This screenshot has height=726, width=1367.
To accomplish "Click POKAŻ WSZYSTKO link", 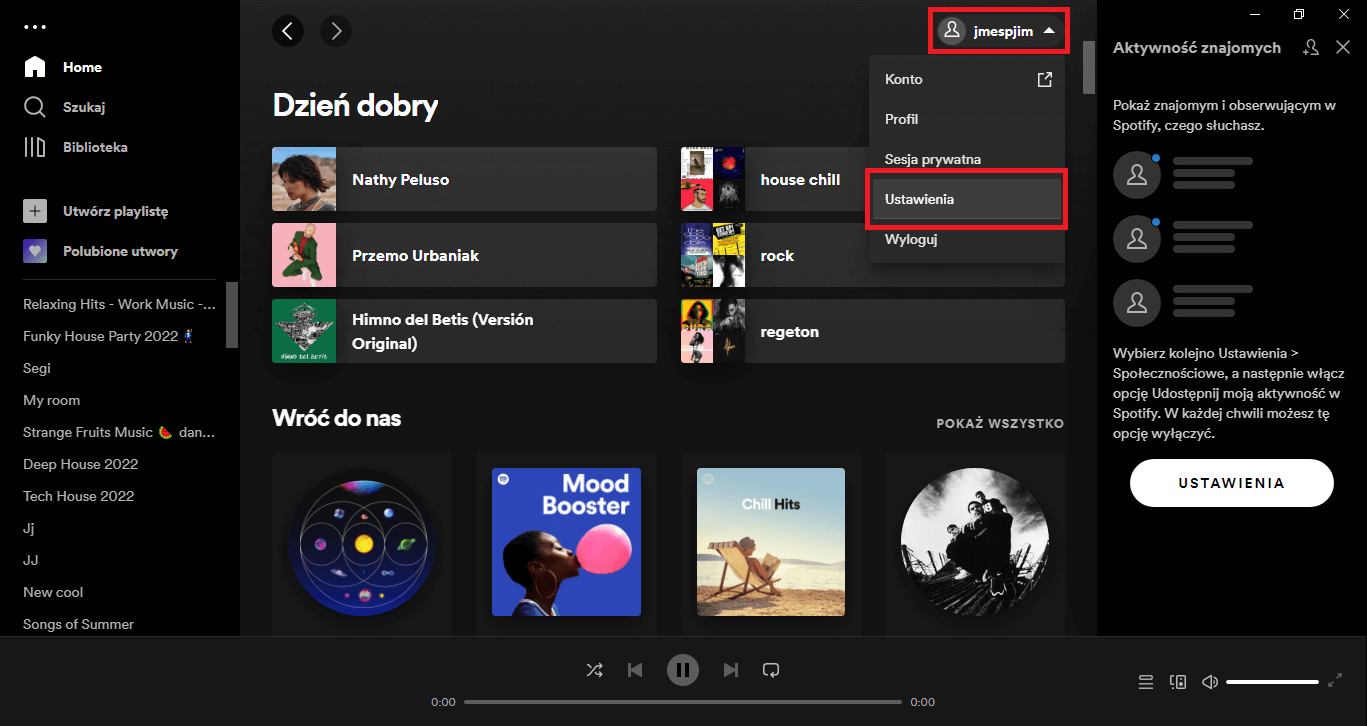I will click(x=1000, y=423).
